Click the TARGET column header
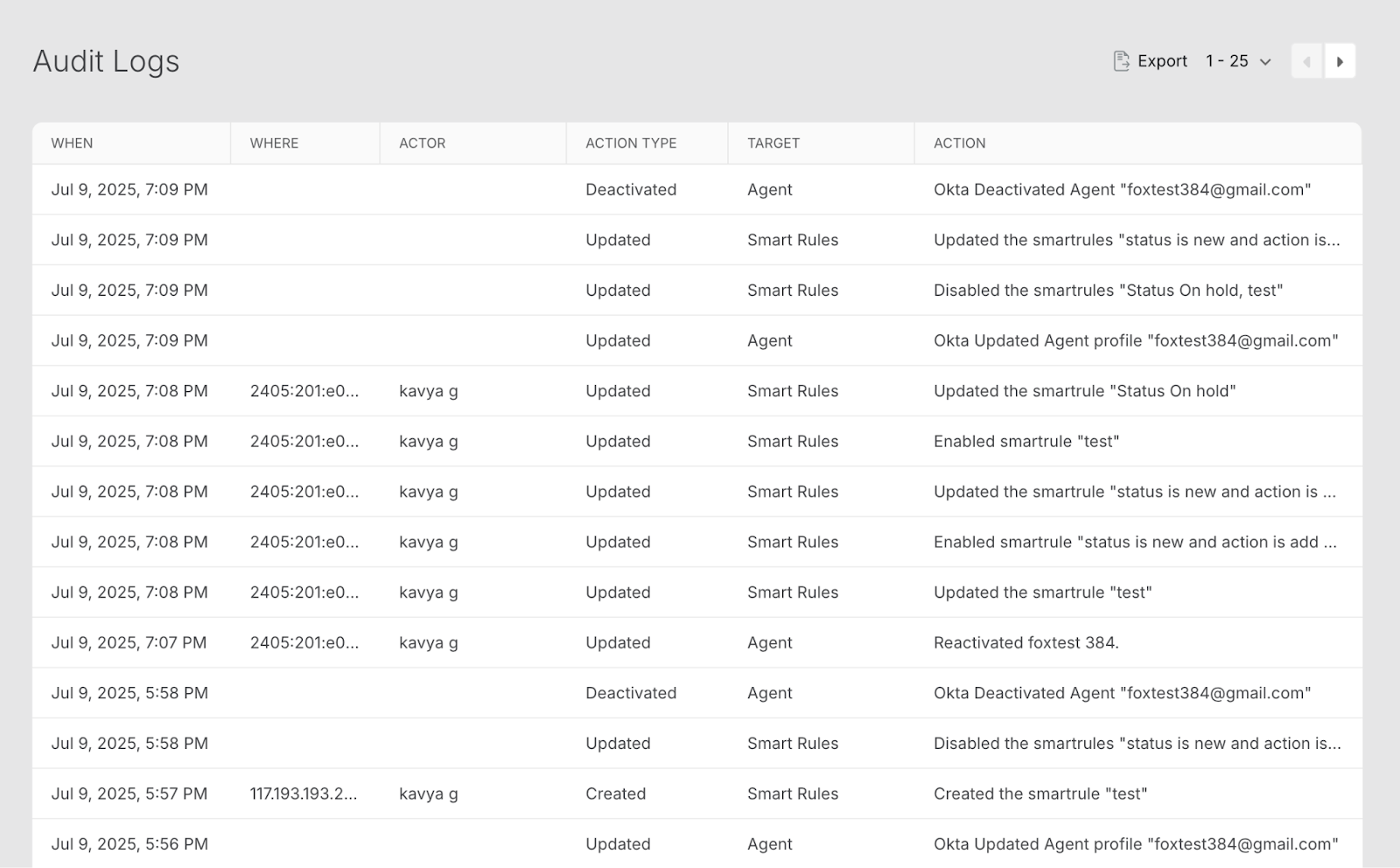Image resolution: width=1400 pixels, height=868 pixels. tap(773, 143)
